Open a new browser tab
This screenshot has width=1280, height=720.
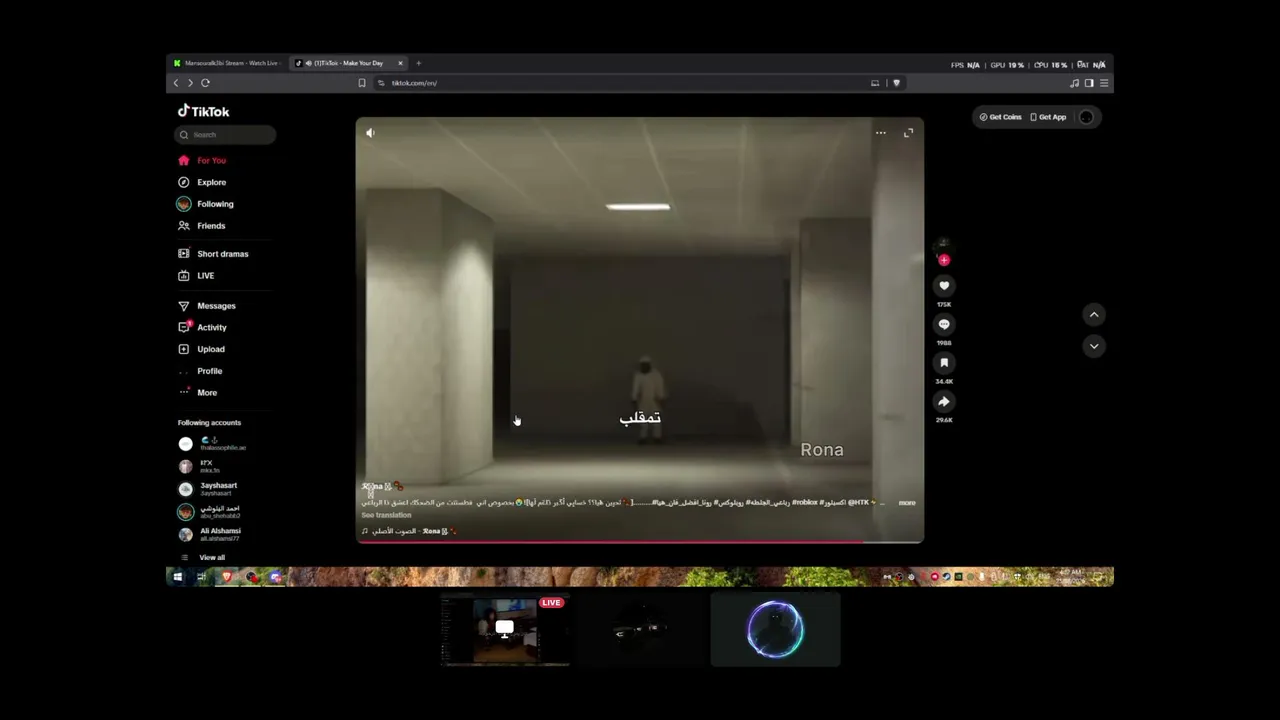tap(418, 63)
